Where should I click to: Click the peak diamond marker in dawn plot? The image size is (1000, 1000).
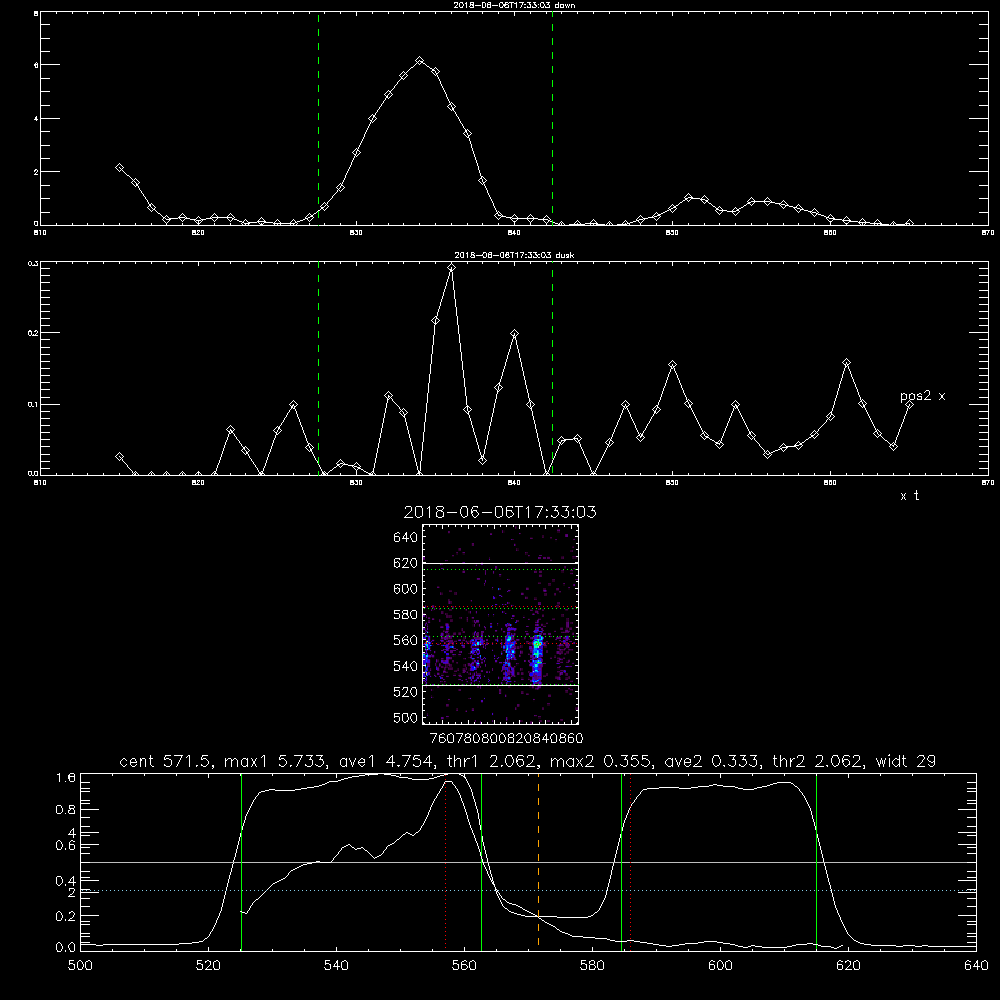420,61
